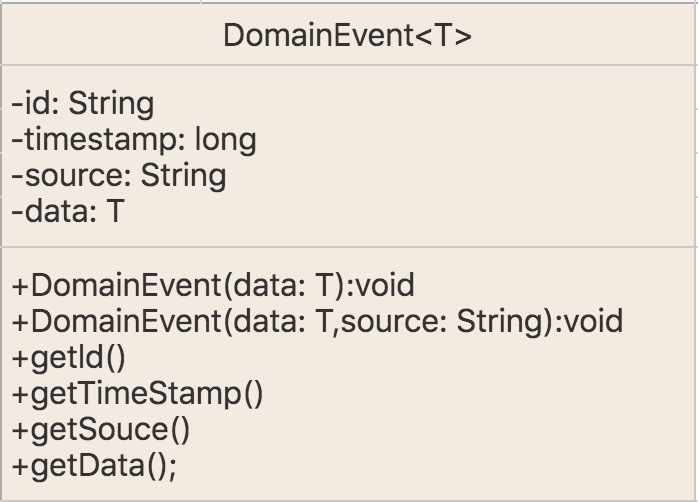Click the divider between attributes and methods

pos(349,247)
